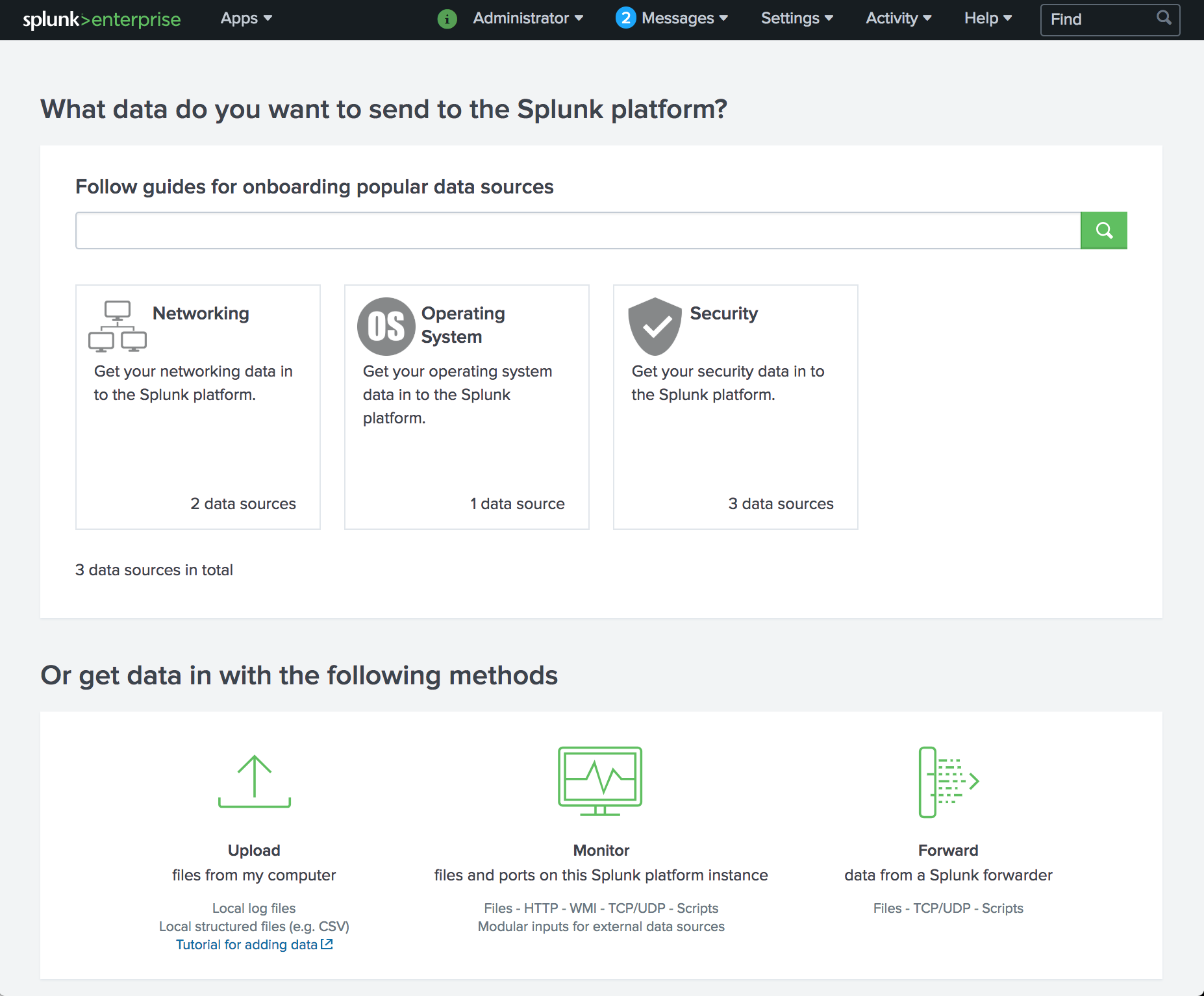Click the green search magnifier button
Viewport: 1204px width, 996px height.
click(x=1103, y=230)
